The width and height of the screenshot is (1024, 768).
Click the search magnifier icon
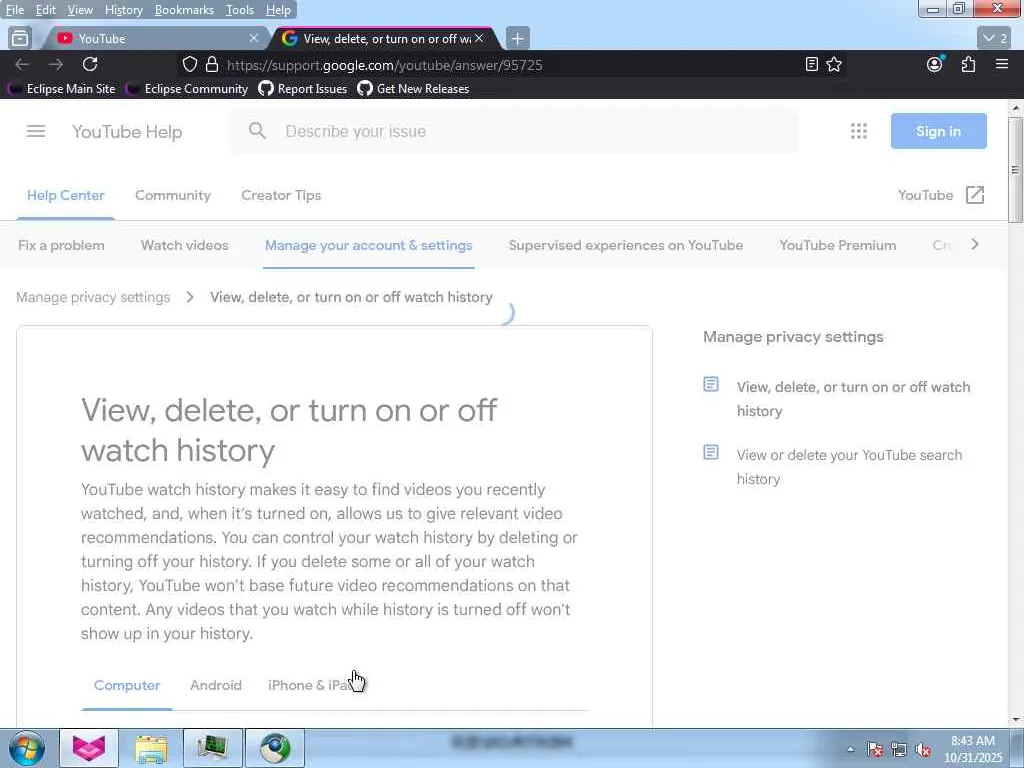point(257,131)
